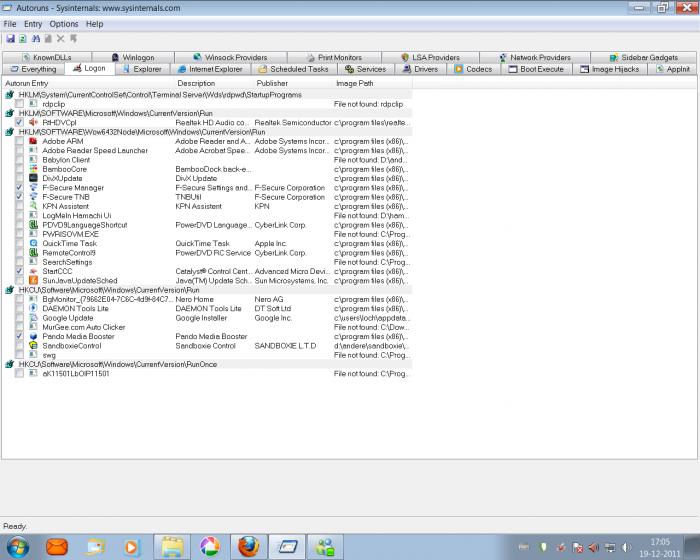Select the HKLM Wow6432Node Run registry key row
The image size is (700, 560).
click(208, 132)
